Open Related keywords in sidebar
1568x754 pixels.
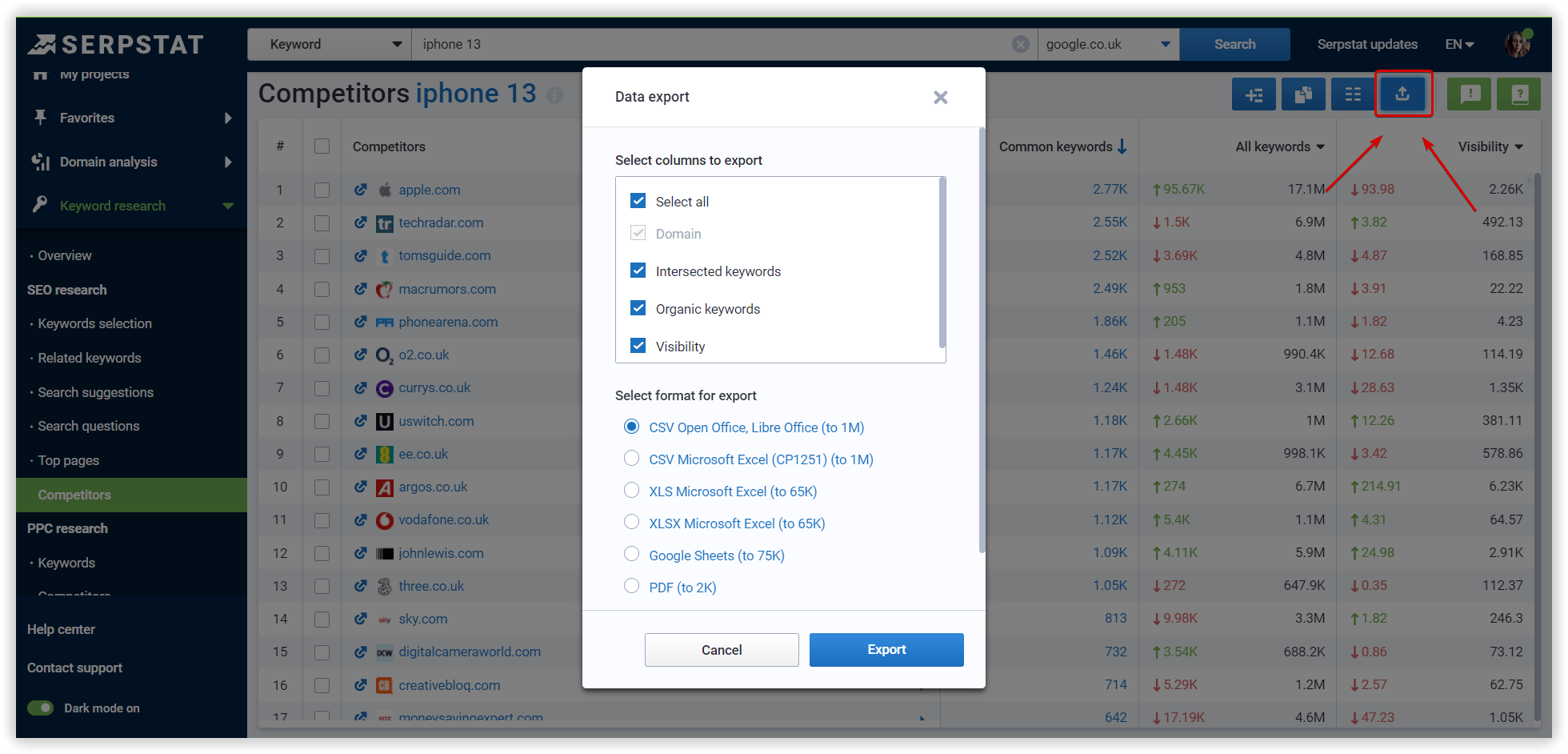point(90,358)
